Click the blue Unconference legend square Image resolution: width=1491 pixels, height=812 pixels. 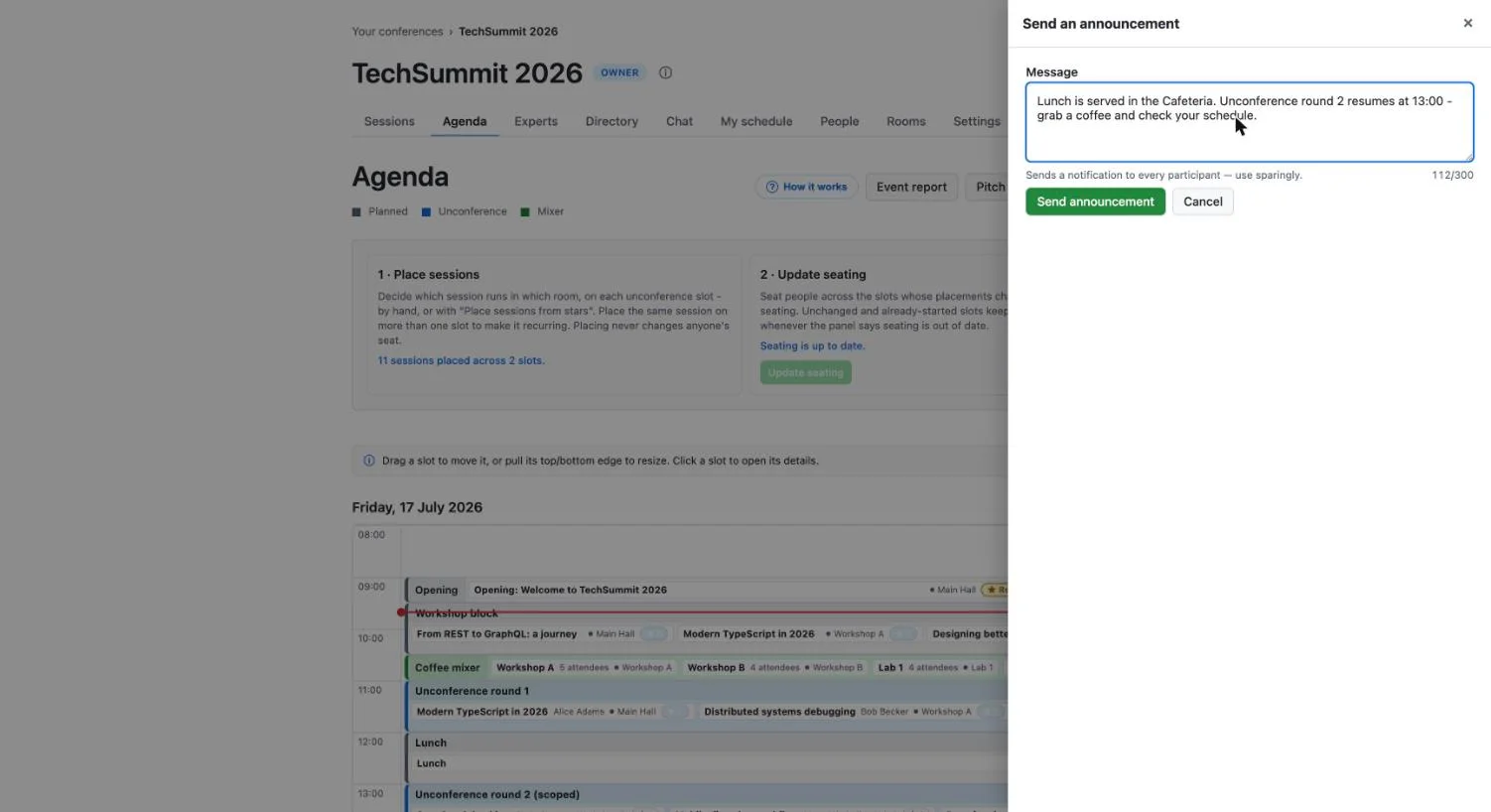426,211
